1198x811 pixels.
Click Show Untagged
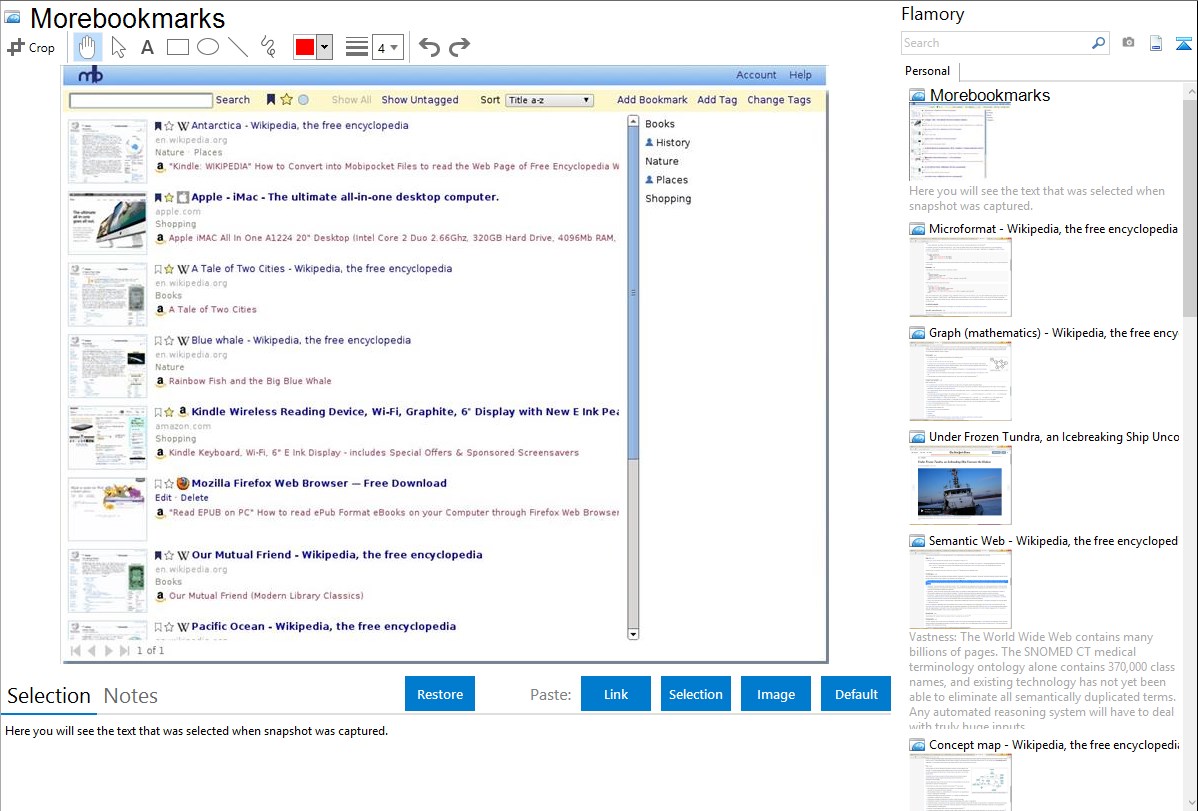pos(419,99)
